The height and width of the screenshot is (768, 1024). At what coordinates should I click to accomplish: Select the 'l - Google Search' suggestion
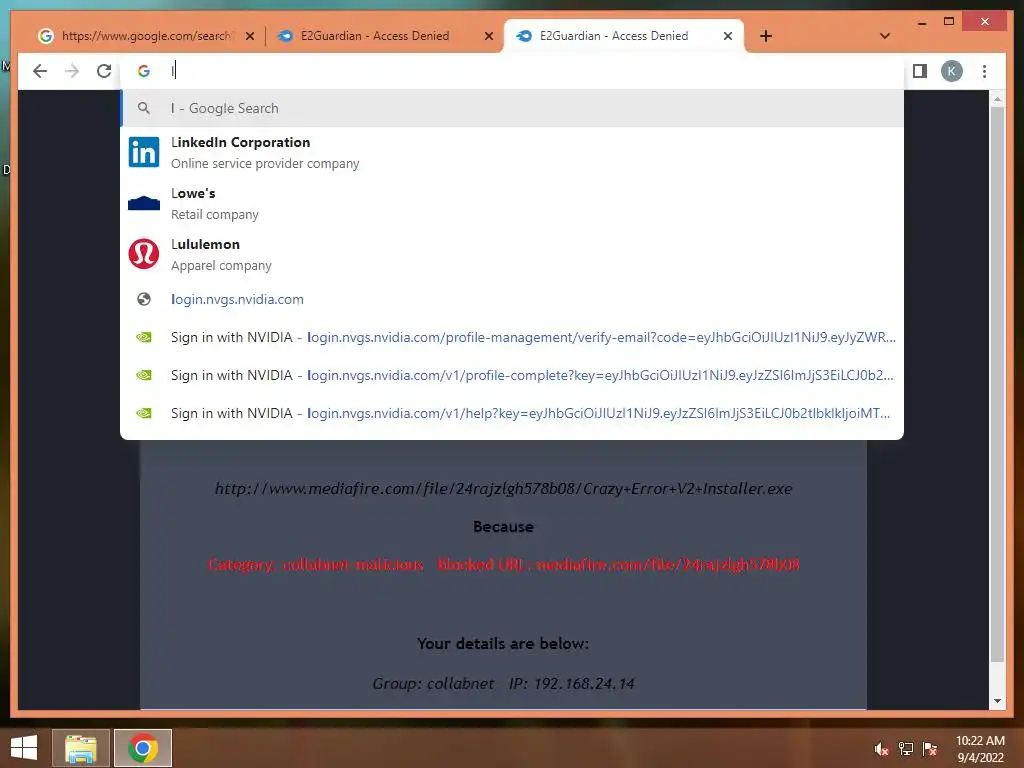[512, 108]
